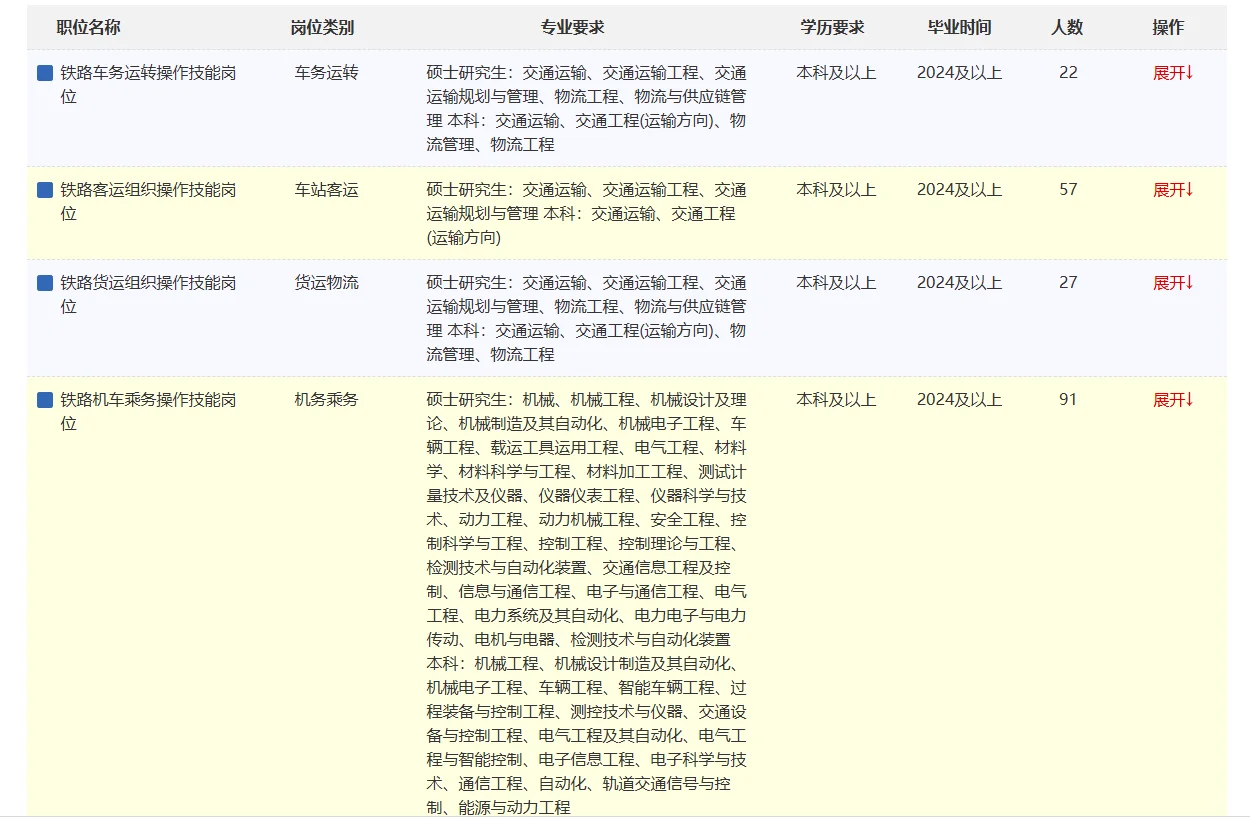Click 2024及以上 in the 车务运转 row

[959, 73]
